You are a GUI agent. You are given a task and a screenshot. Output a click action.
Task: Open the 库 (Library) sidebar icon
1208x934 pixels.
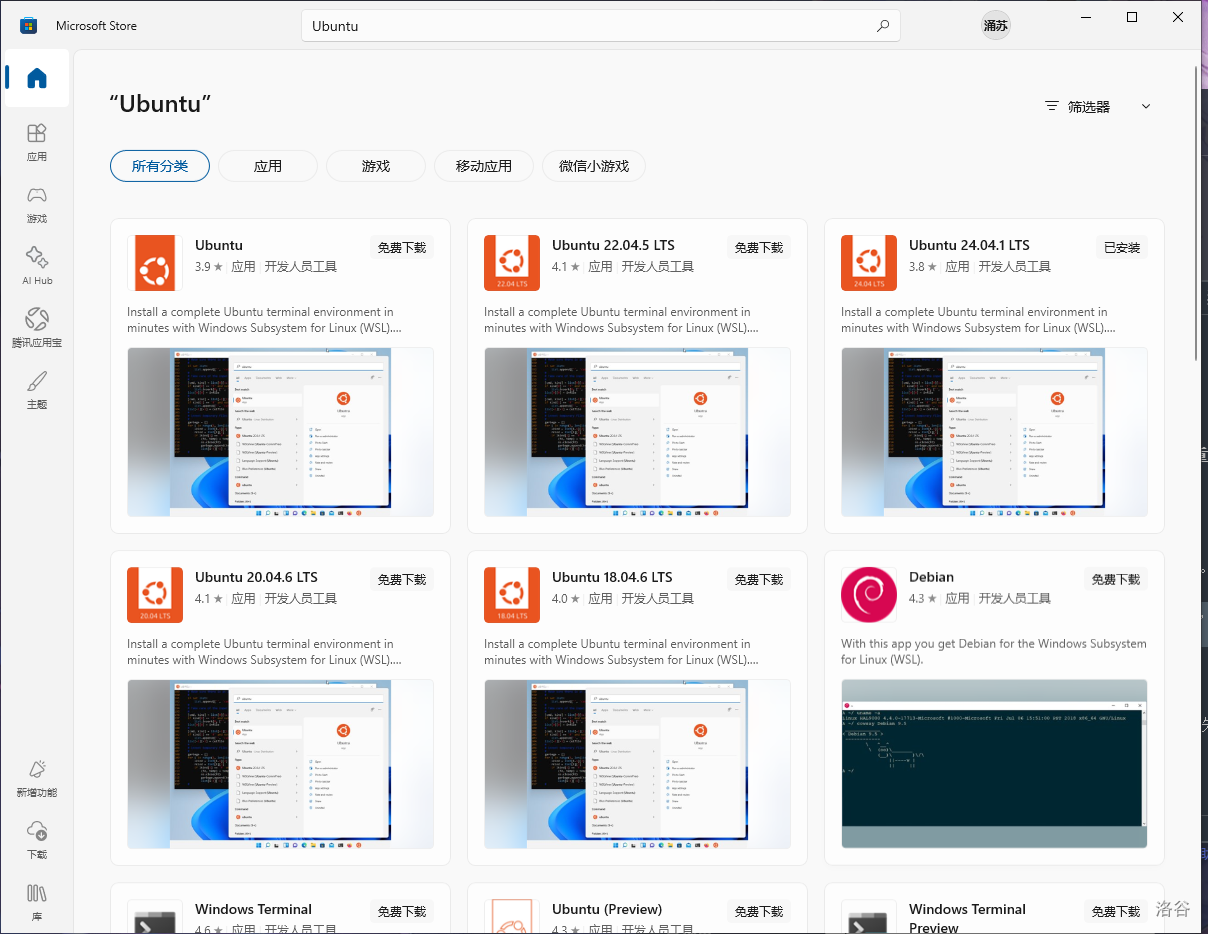pos(37,900)
